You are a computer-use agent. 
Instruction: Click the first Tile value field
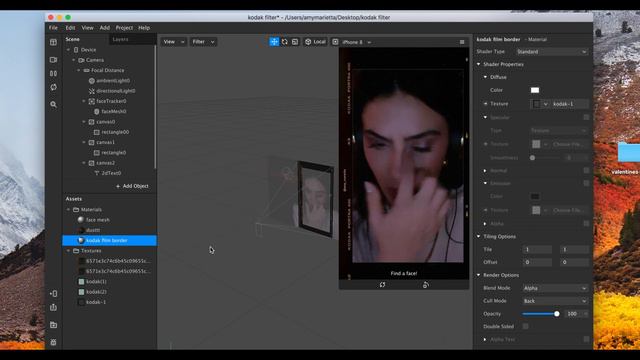click(537, 249)
